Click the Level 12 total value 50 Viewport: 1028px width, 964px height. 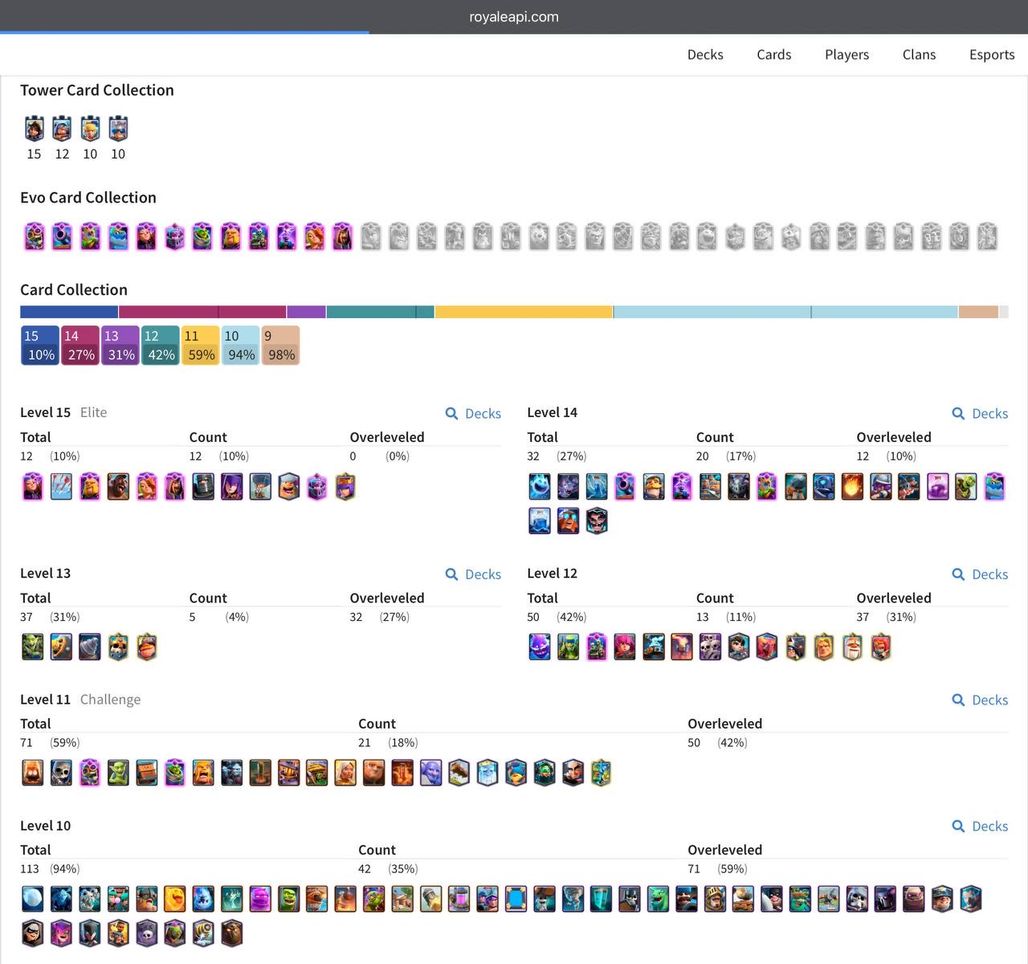pos(534,616)
